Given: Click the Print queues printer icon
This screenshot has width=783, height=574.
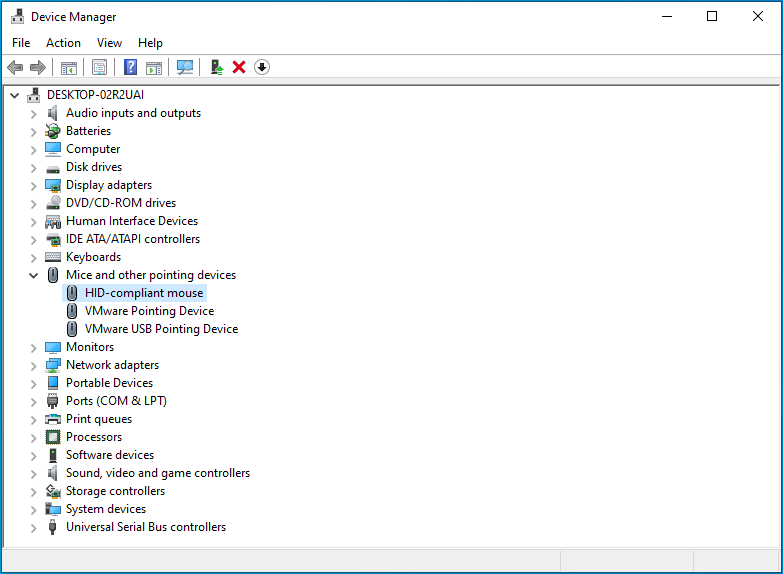Looking at the screenshot, I should (x=52, y=419).
